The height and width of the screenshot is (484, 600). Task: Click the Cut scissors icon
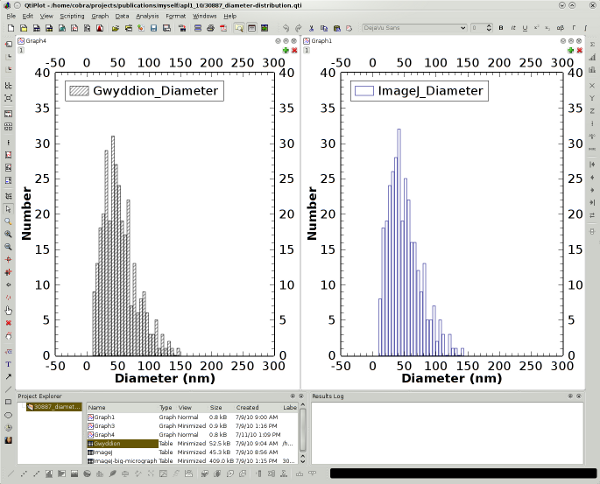pos(311,28)
